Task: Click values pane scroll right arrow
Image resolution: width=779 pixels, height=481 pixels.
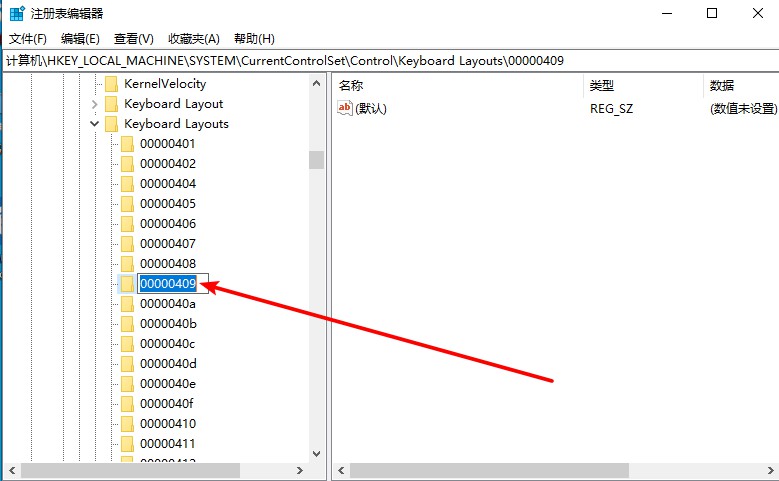Action: tap(771, 470)
